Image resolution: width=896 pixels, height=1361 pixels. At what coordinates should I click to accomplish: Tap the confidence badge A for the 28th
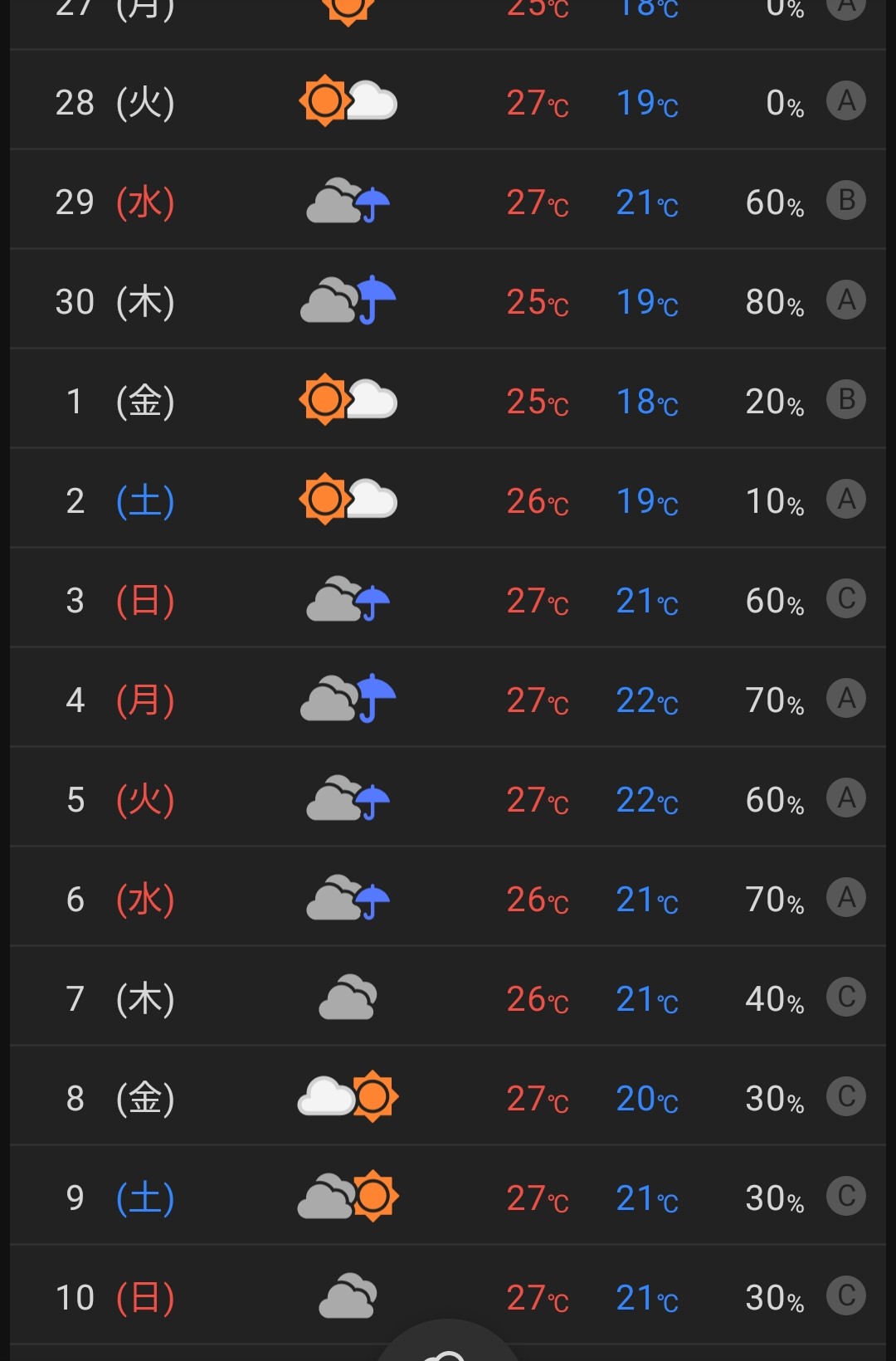[846, 101]
